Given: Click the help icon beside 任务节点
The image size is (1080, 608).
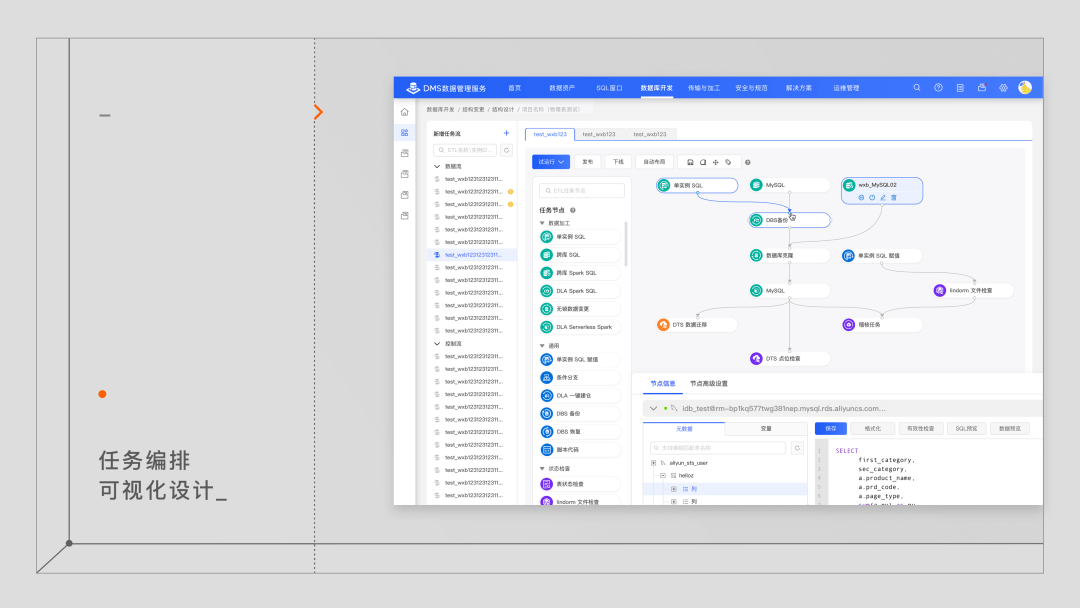Looking at the screenshot, I should tap(572, 211).
